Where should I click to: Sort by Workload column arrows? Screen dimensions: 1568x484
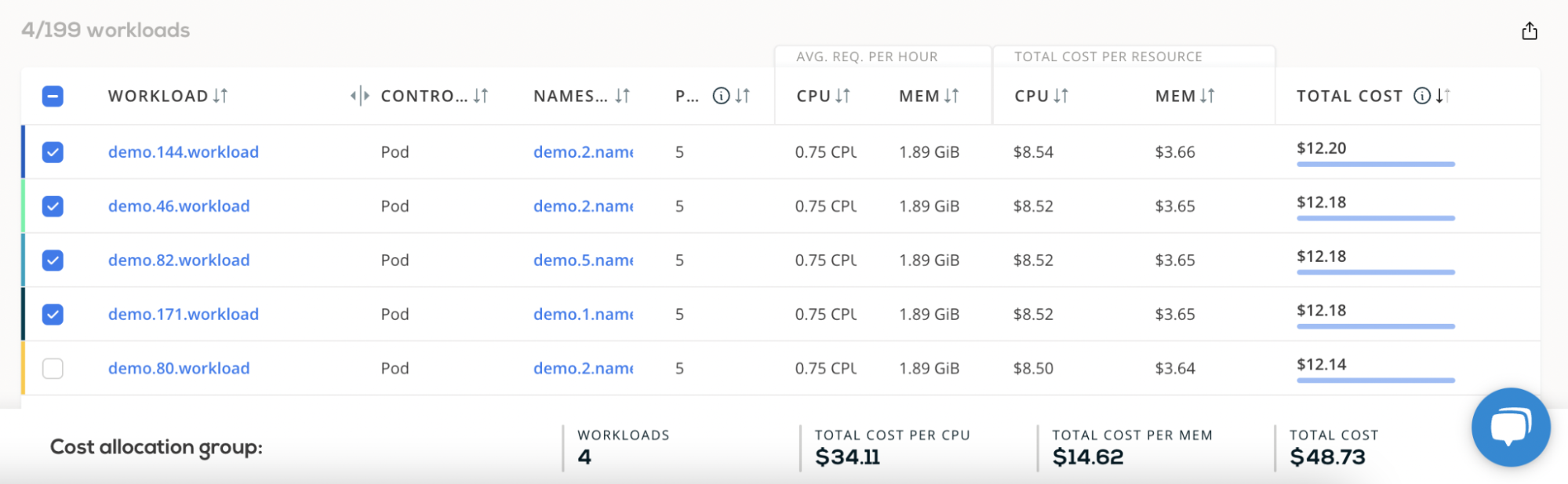point(220,96)
